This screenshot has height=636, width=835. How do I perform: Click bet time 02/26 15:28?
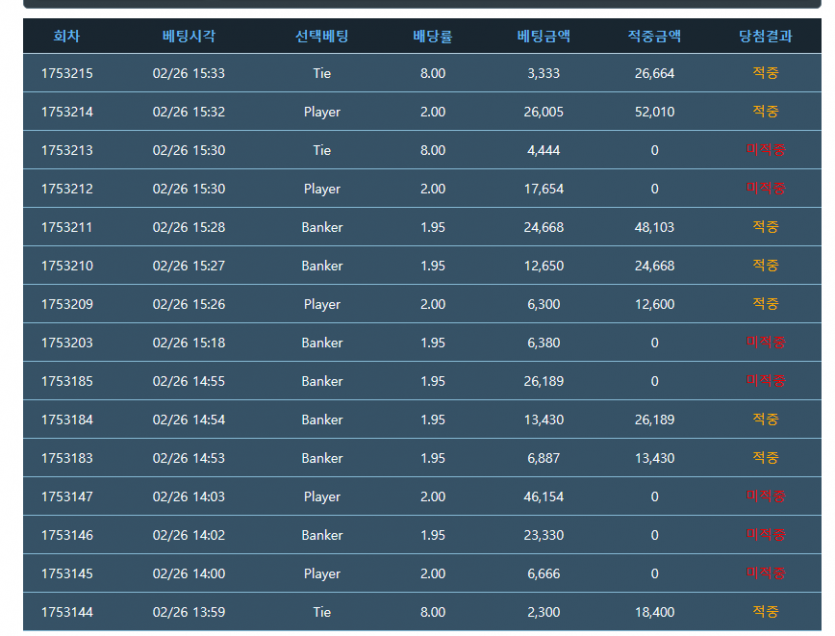click(189, 227)
